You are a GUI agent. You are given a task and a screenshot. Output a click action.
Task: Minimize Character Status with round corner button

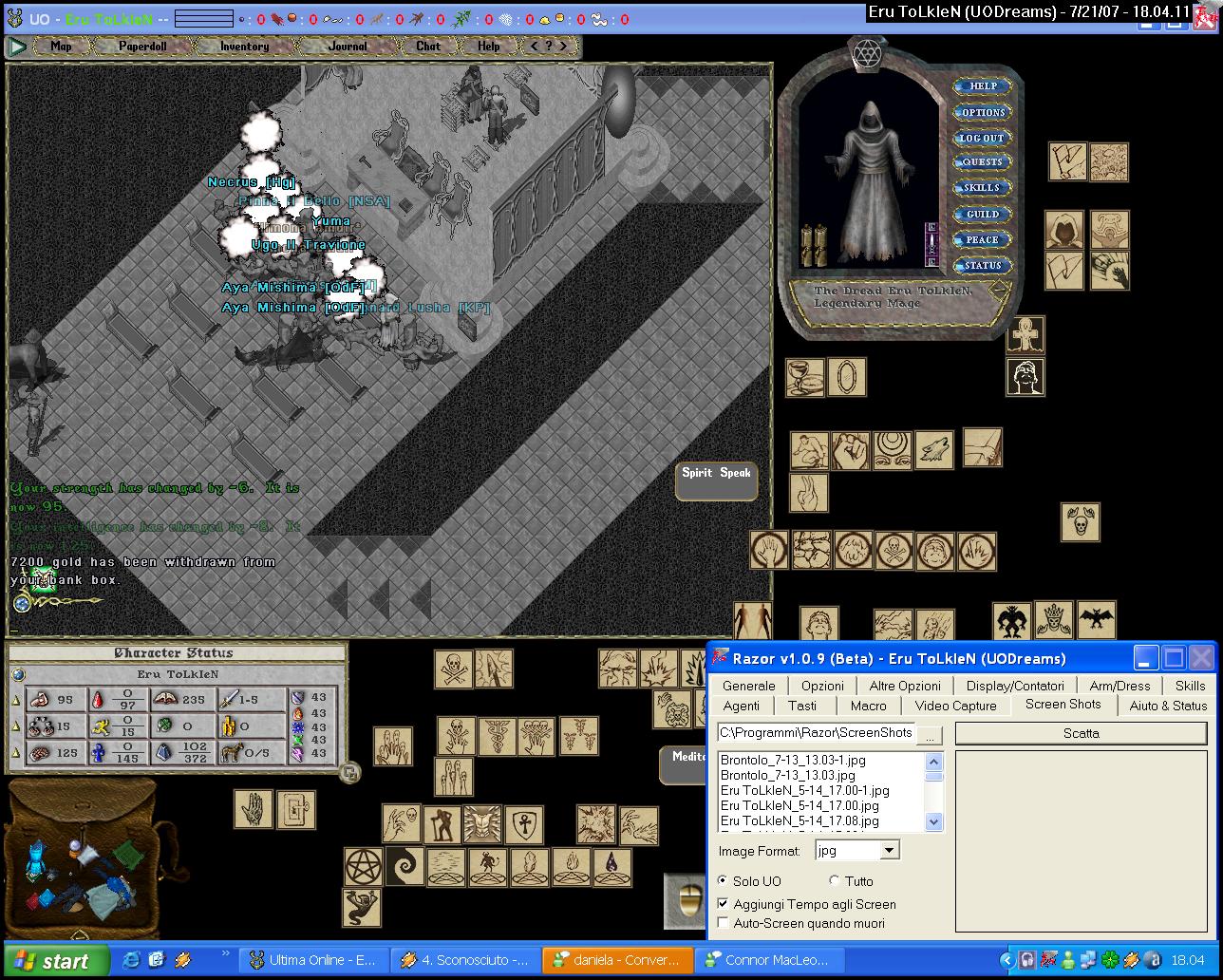[x=349, y=772]
